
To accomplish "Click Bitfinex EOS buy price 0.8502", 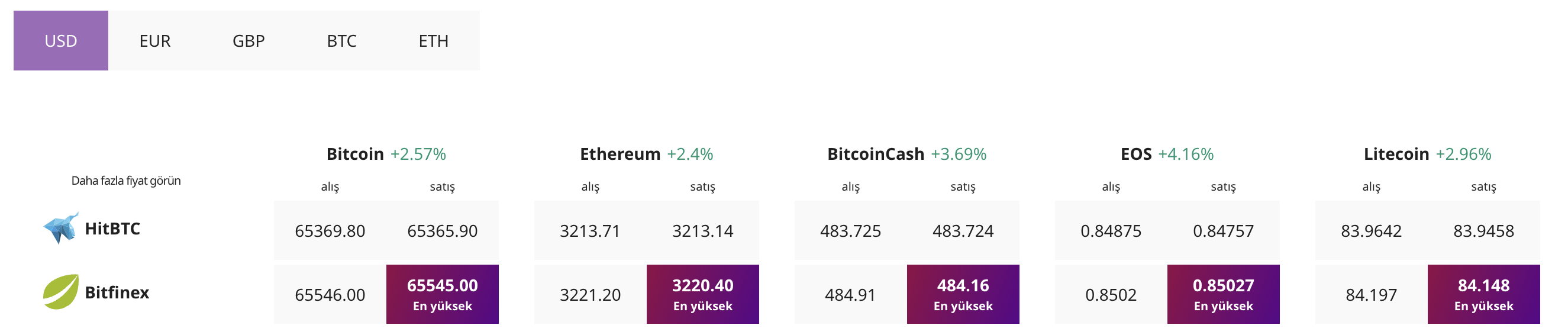I will [1111, 295].
